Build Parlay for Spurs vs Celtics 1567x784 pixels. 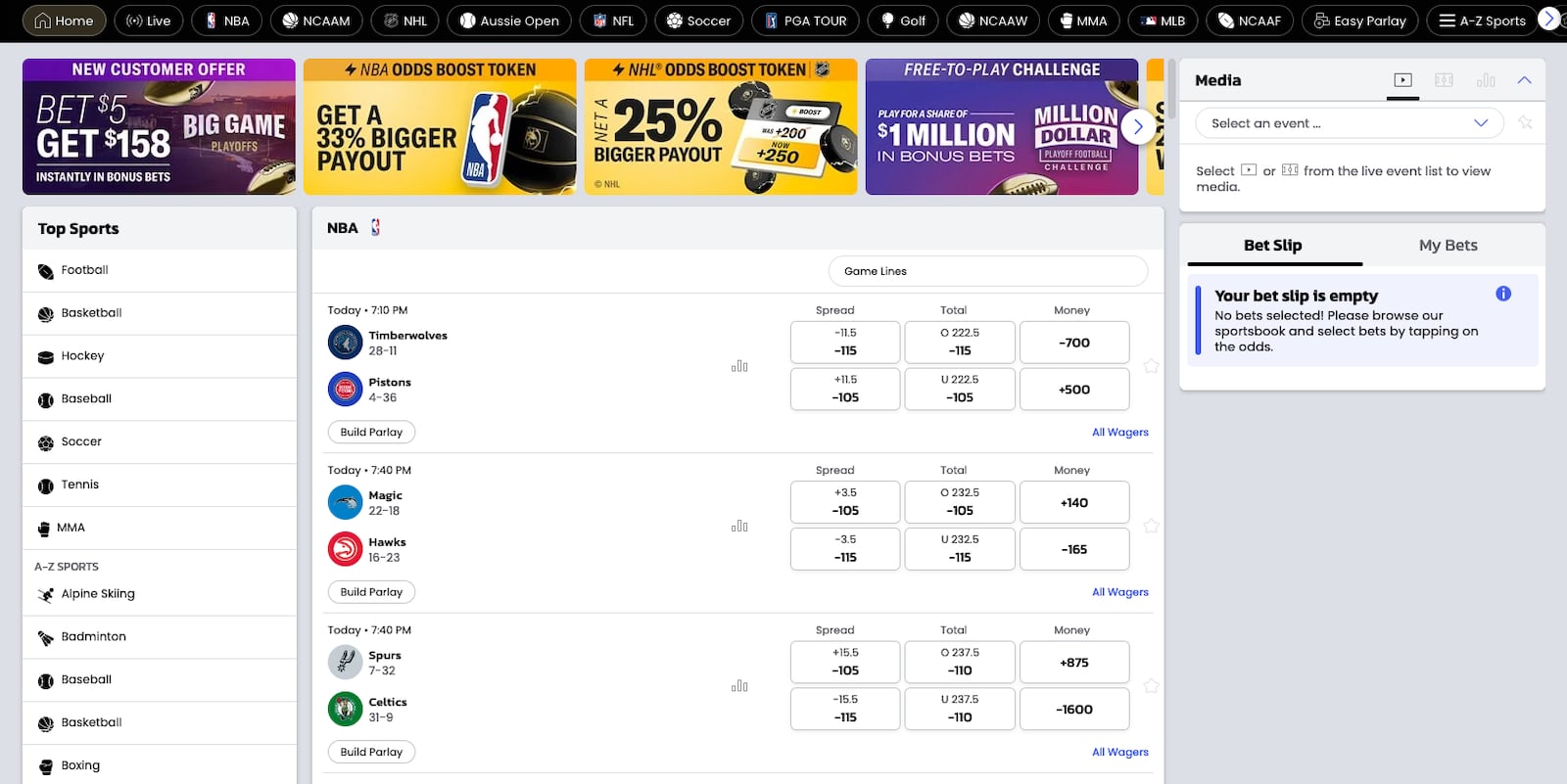tap(371, 752)
